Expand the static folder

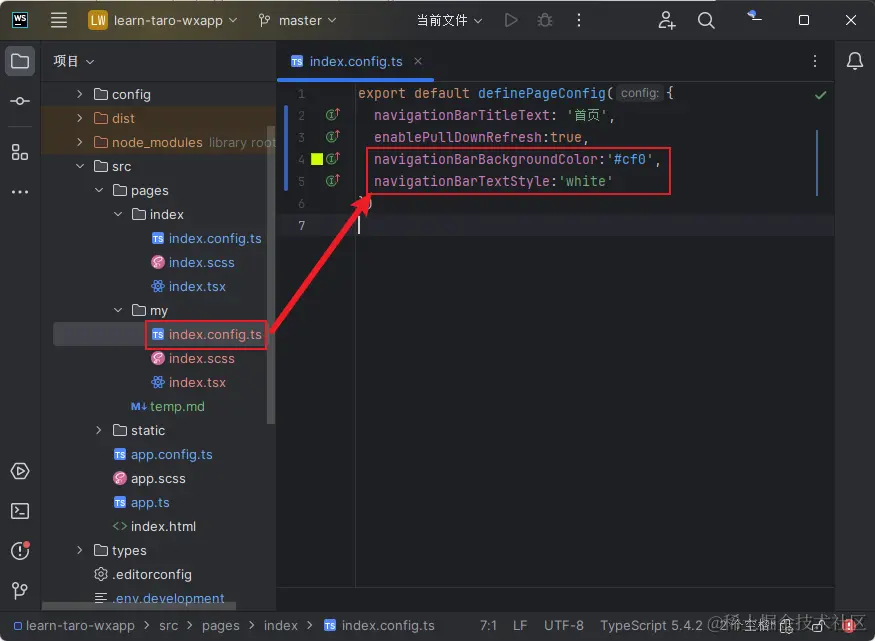(99, 430)
